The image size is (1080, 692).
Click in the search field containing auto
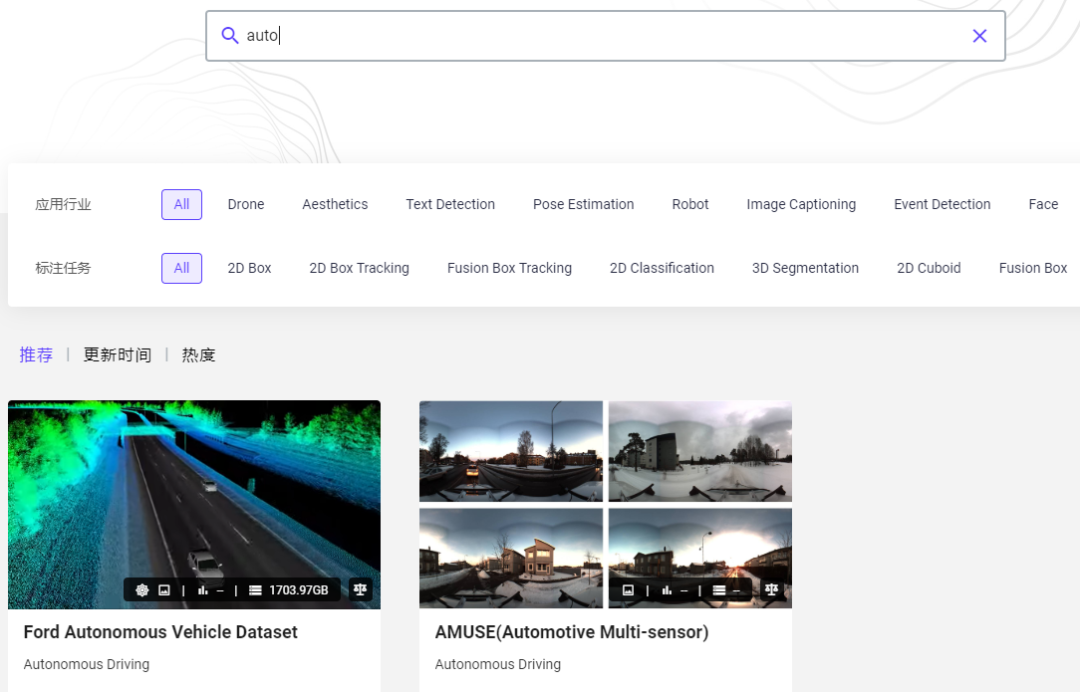pyautogui.click(x=605, y=36)
